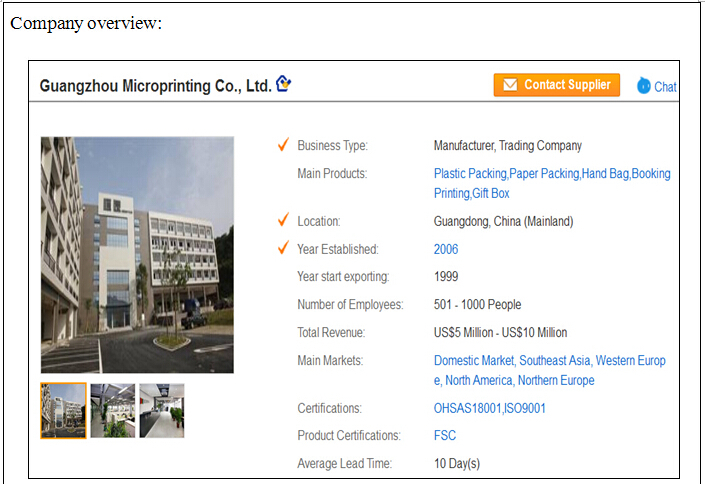
Task: Click the 2006 year established link
Action: pos(446,249)
